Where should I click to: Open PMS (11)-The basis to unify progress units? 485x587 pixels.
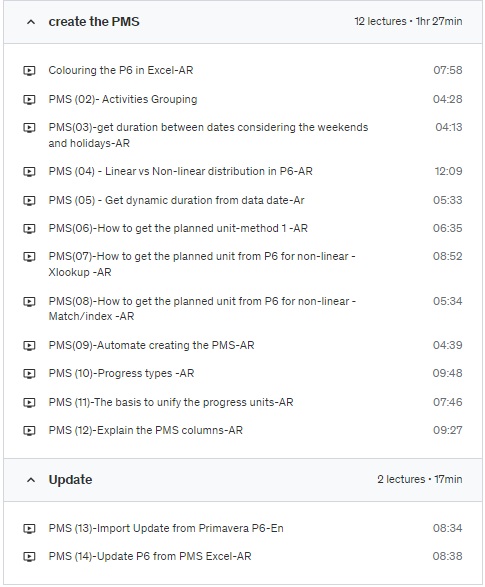tap(171, 402)
